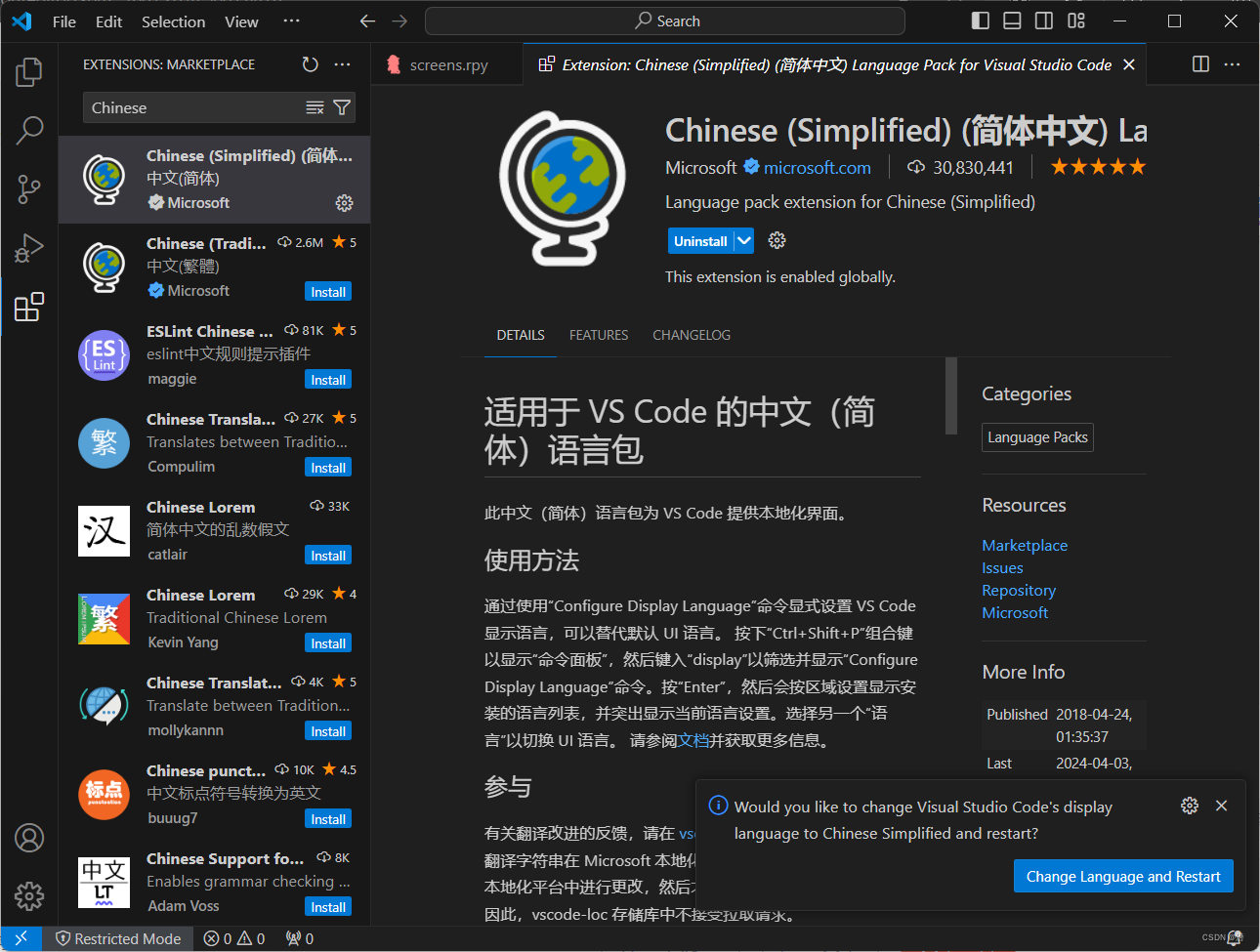Open the Repository link under Resources
Viewport: 1260px width, 952px height.
[1019, 590]
